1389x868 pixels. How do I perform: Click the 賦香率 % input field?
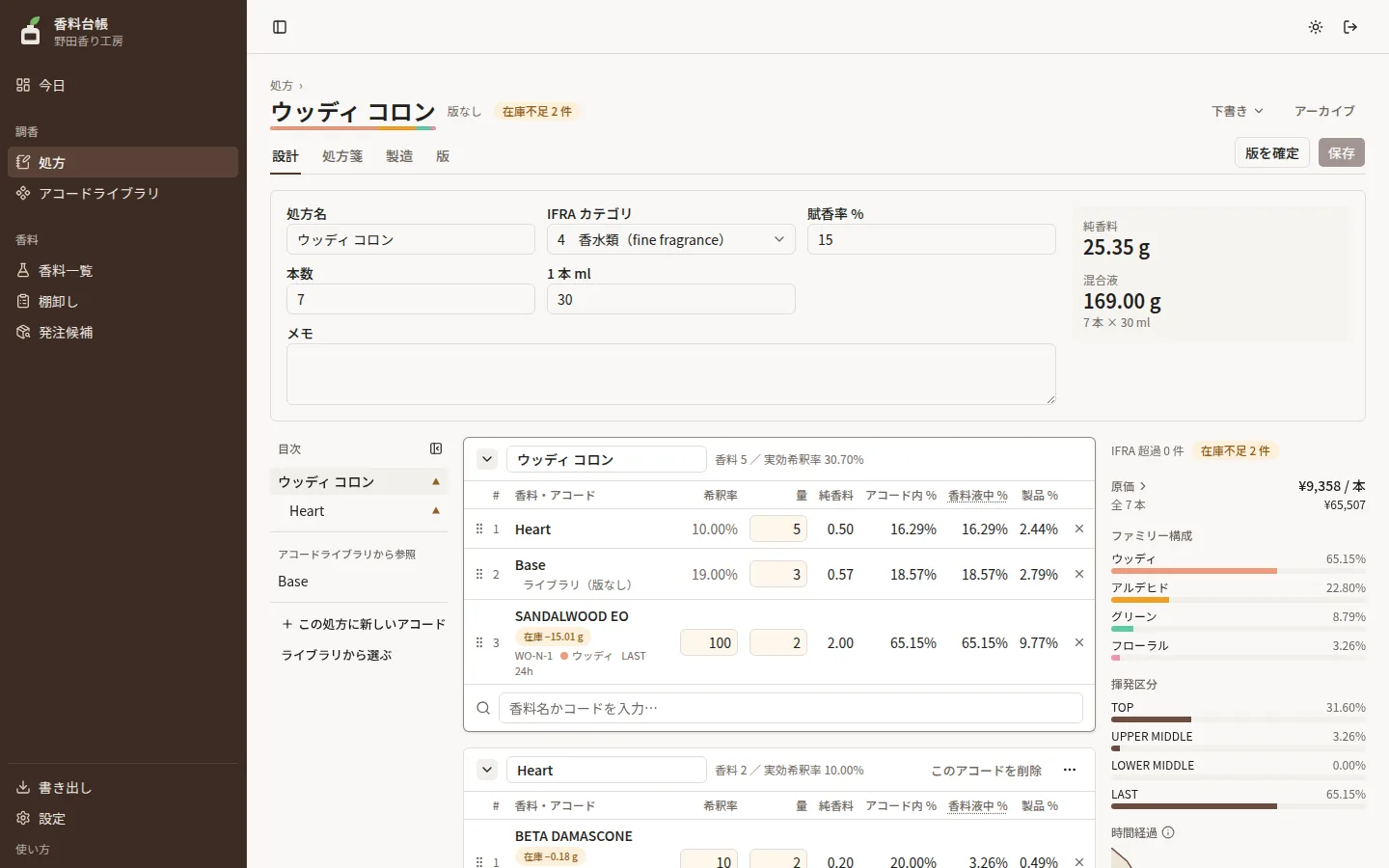click(932, 239)
